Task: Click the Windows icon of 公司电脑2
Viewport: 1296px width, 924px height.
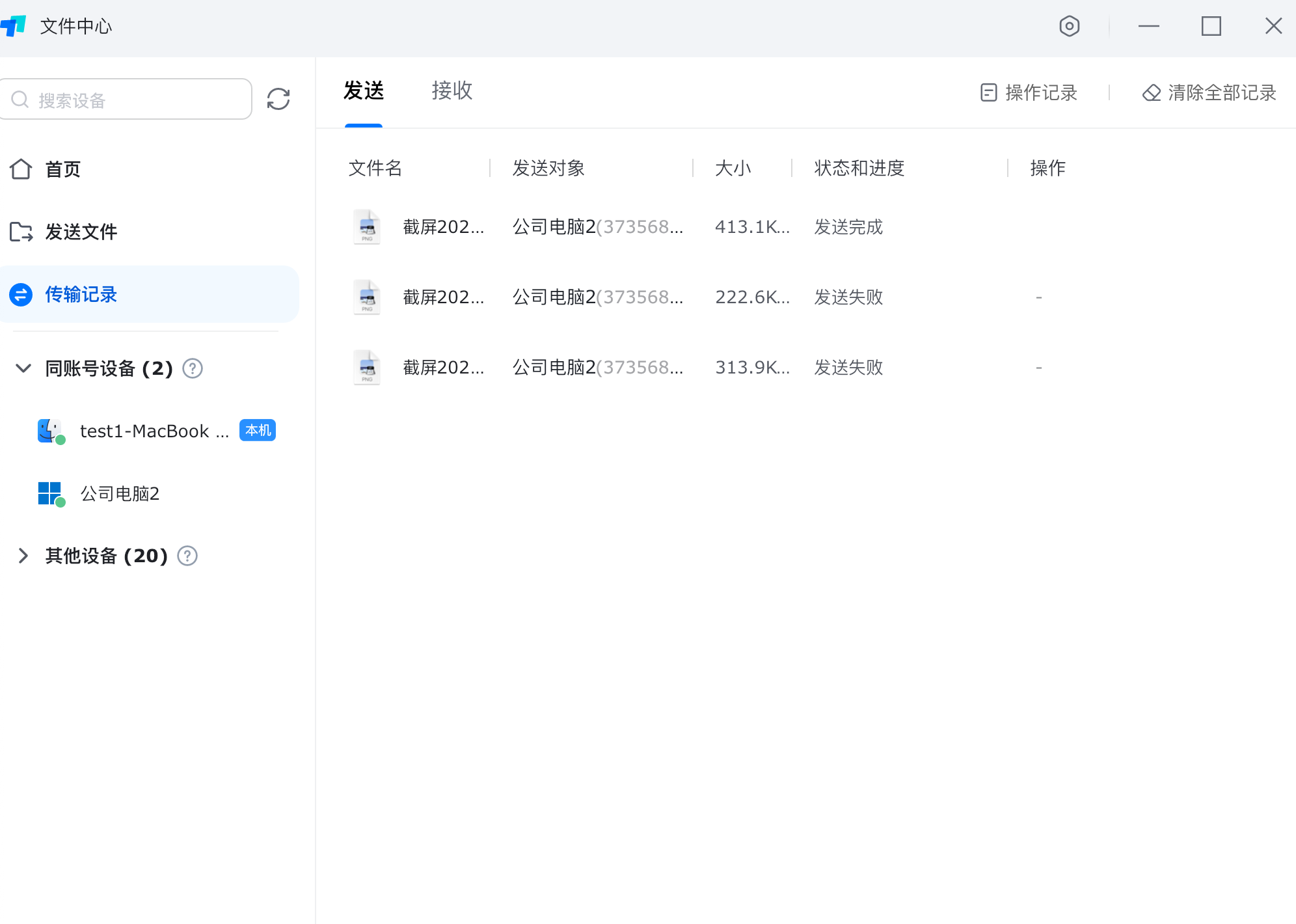Action: coord(49,493)
